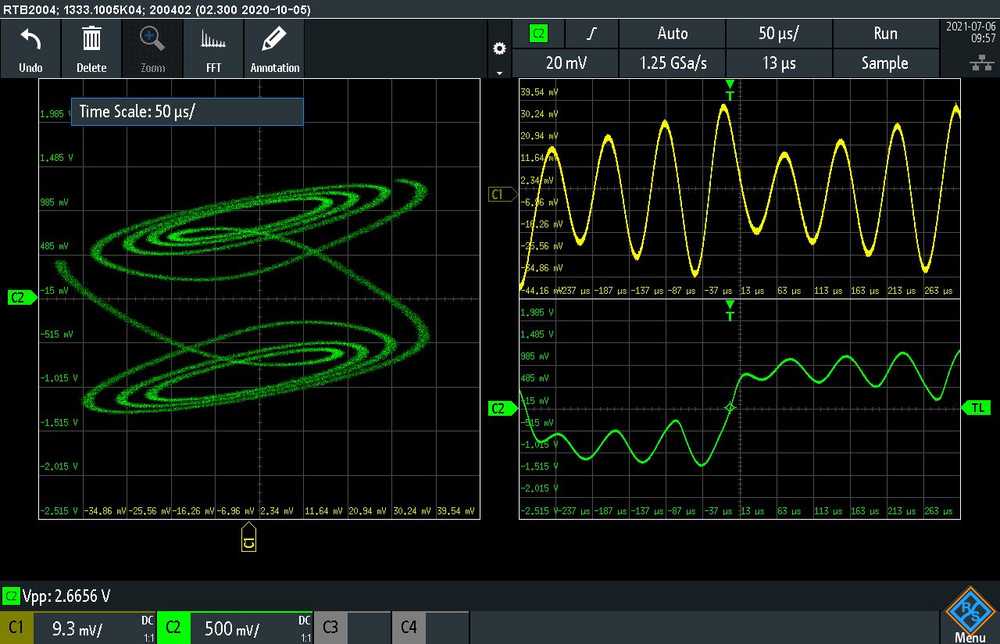Click the green C2 trigger source indicator

[539, 34]
